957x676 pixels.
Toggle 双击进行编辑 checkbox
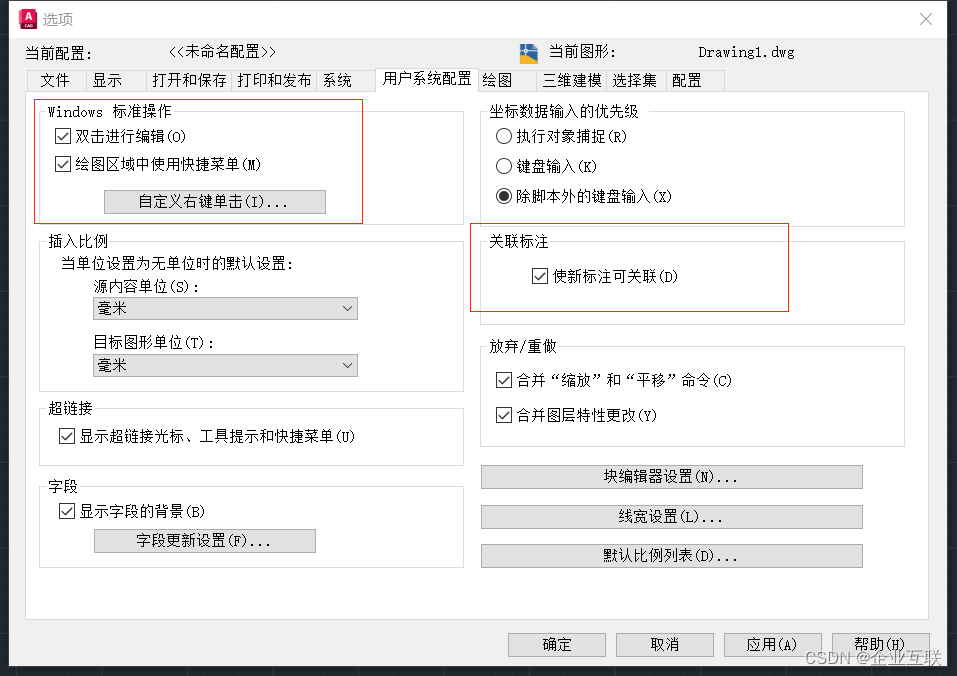(63, 136)
